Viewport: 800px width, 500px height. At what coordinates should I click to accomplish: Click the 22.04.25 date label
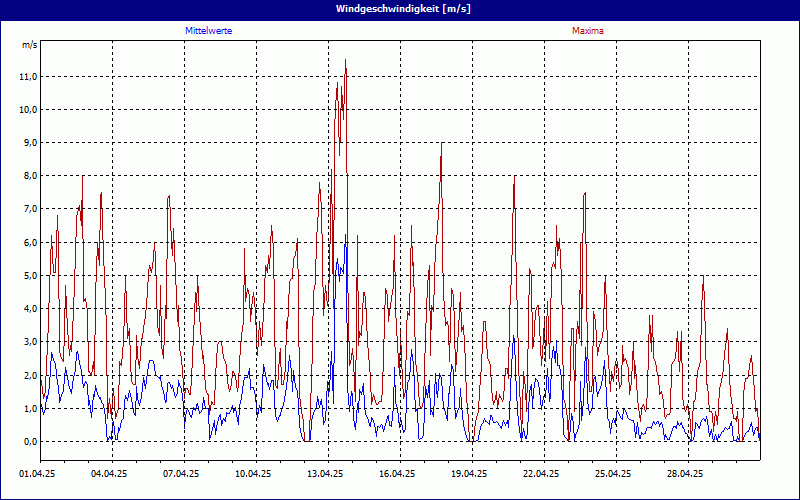[x=541, y=474]
